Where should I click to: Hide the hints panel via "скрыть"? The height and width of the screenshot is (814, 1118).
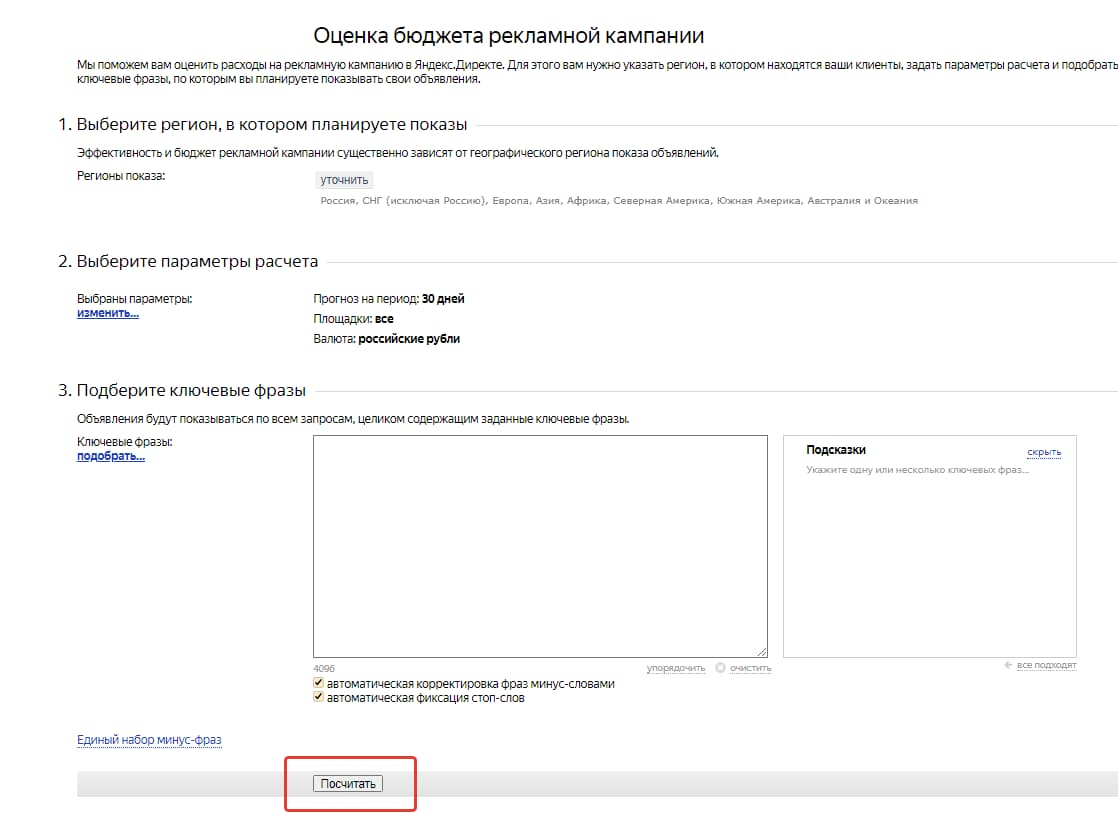click(1043, 451)
